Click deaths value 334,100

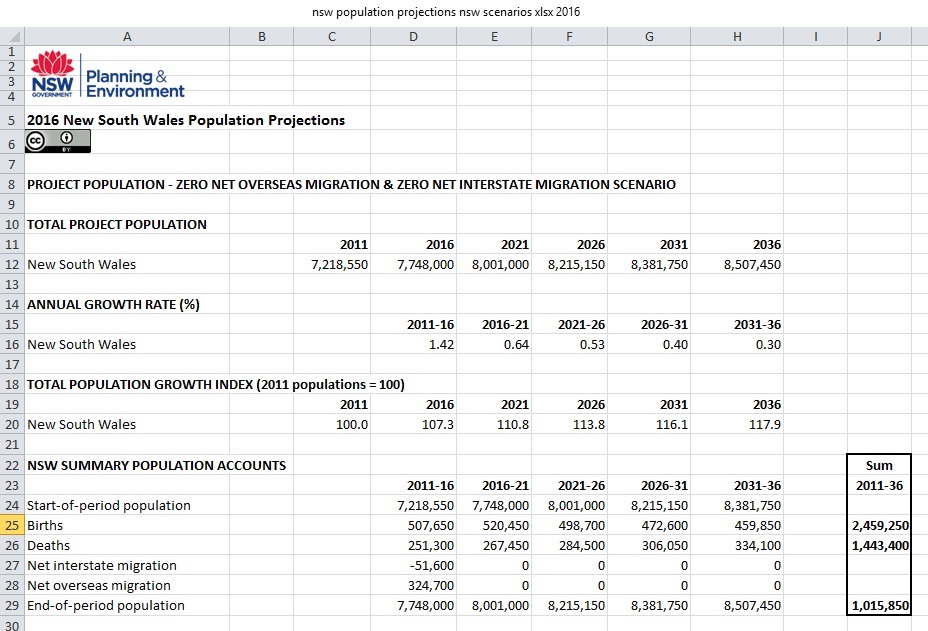(758, 546)
